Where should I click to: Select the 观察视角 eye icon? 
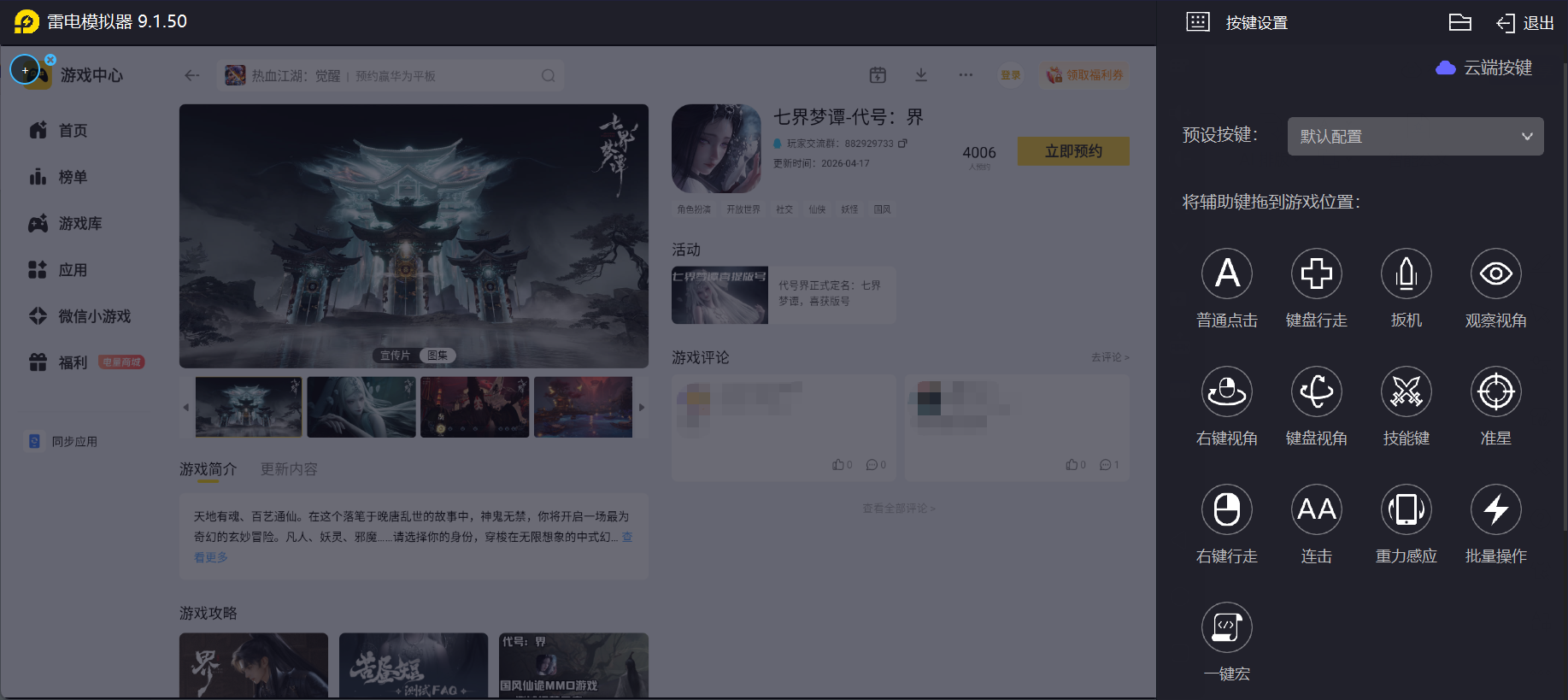point(1496,274)
